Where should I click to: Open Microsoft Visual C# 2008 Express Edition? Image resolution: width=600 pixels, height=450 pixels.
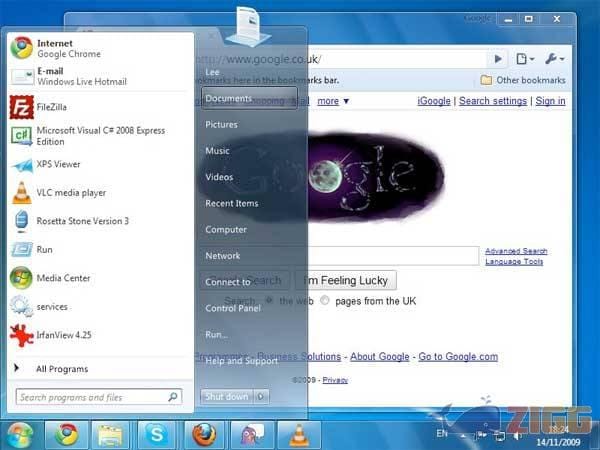coord(99,136)
